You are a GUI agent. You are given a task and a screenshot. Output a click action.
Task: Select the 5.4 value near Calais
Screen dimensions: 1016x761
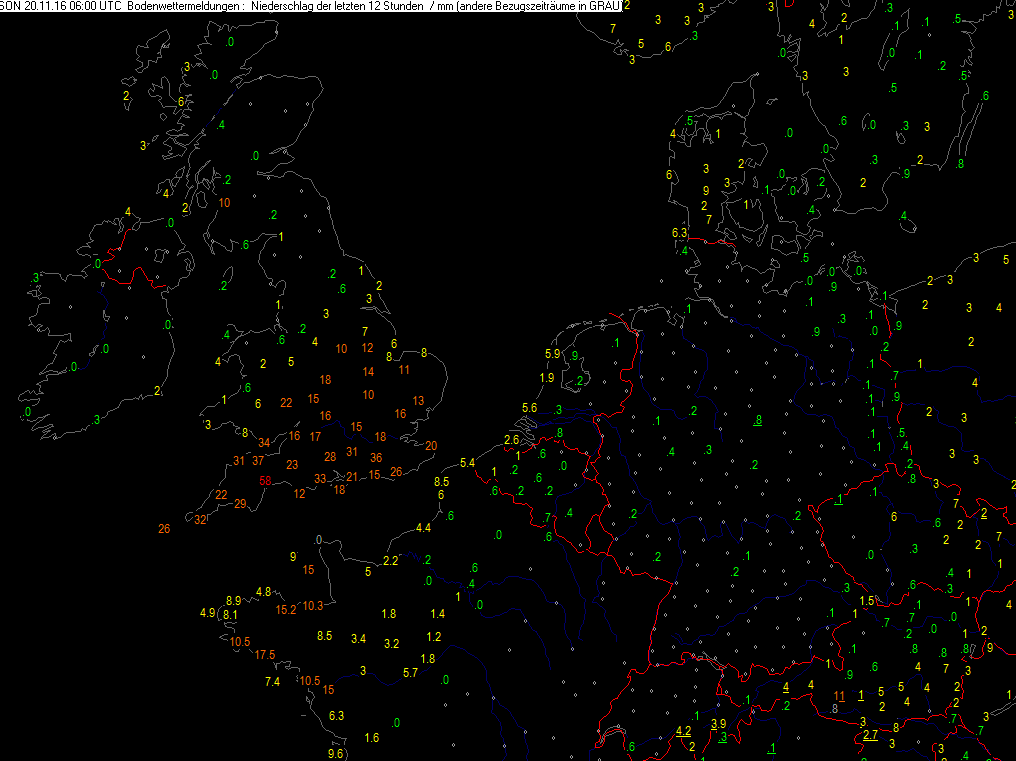click(467, 463)
